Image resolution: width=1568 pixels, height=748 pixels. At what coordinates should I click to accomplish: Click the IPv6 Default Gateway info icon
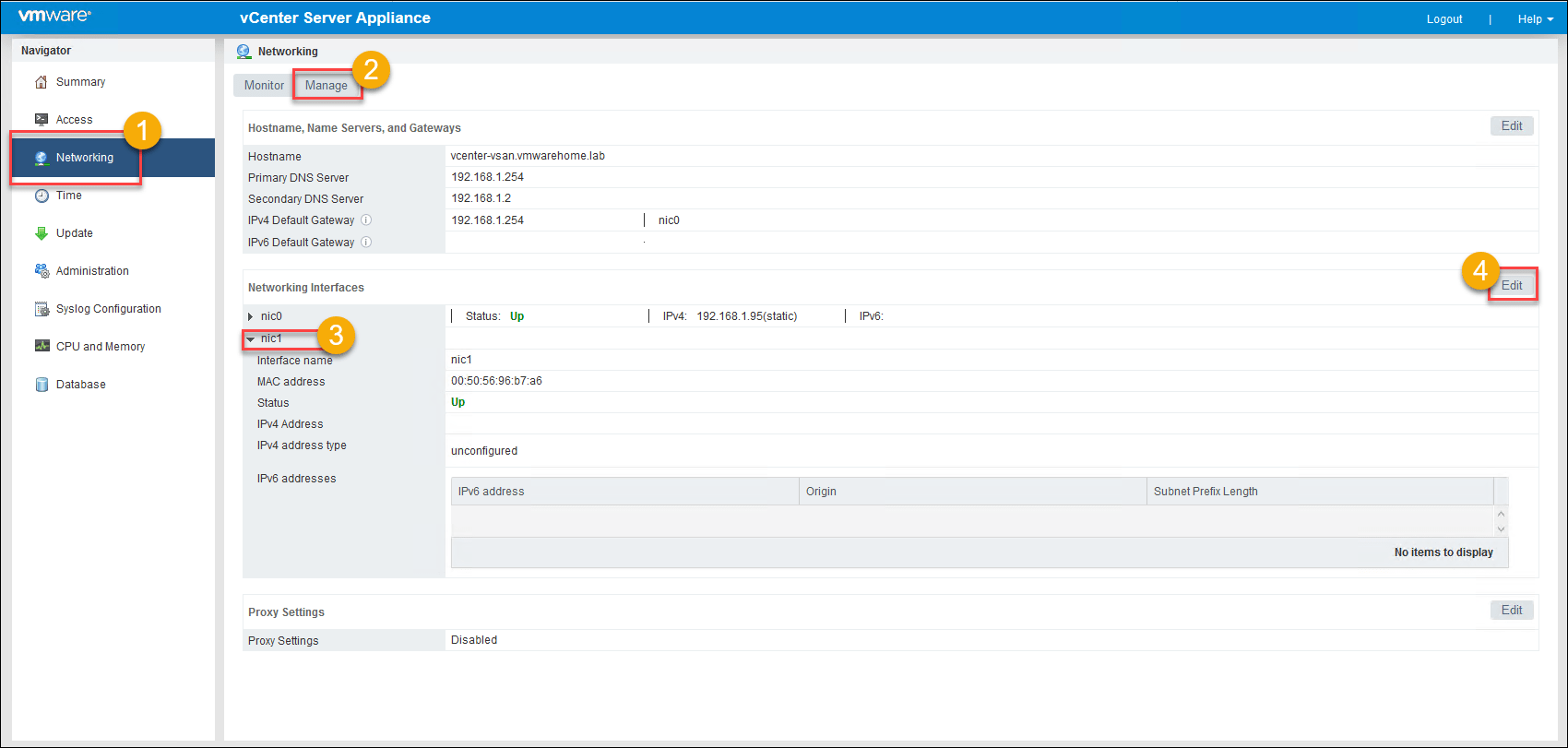coord(366,243)
